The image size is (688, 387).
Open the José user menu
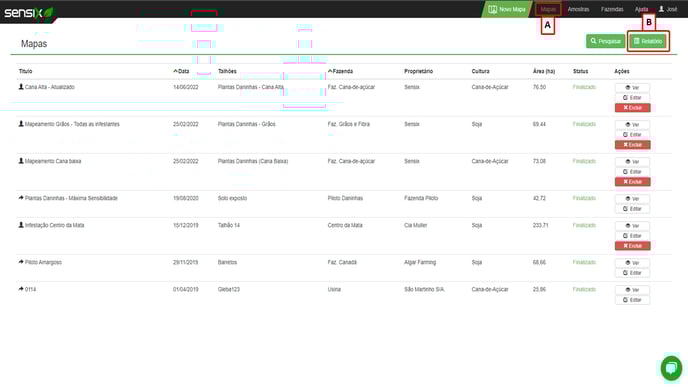click(x=668, y=9)
